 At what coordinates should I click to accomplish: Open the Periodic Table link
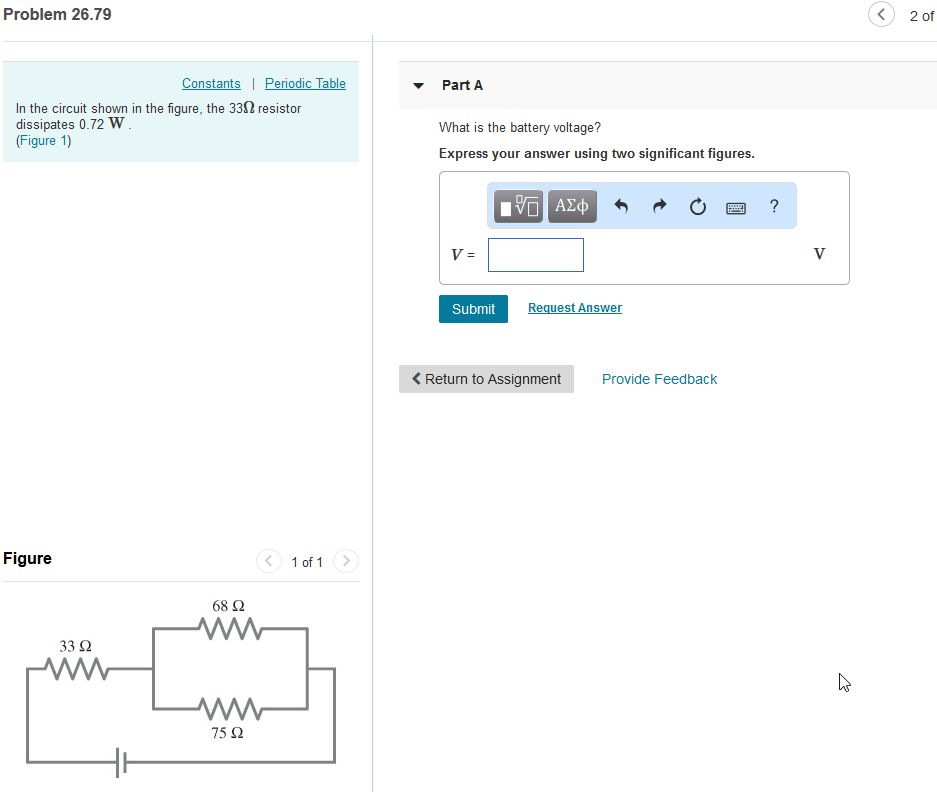[305, 83]
